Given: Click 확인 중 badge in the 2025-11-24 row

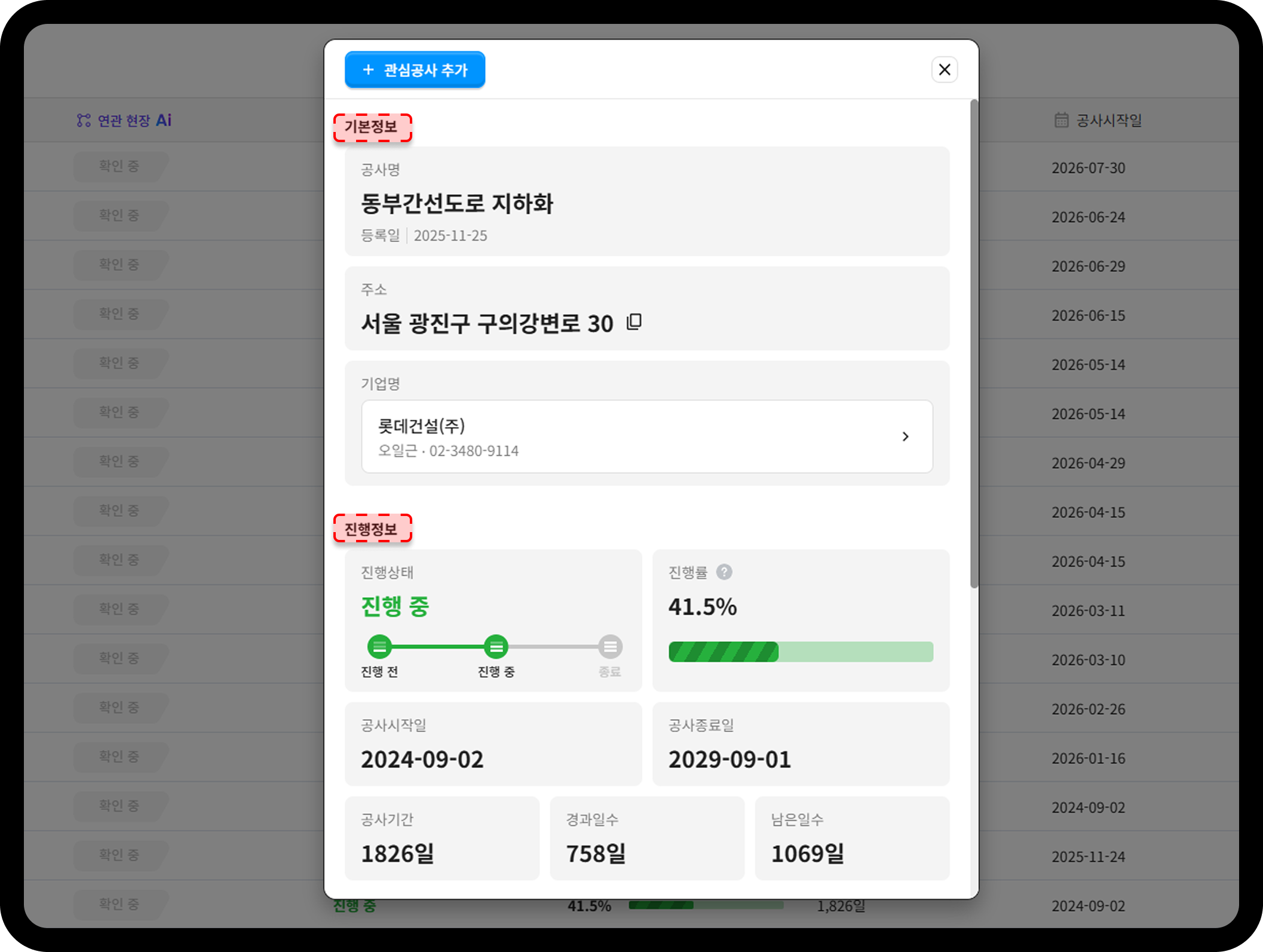Looking at the screenshot, I should [x=120, y=855].
